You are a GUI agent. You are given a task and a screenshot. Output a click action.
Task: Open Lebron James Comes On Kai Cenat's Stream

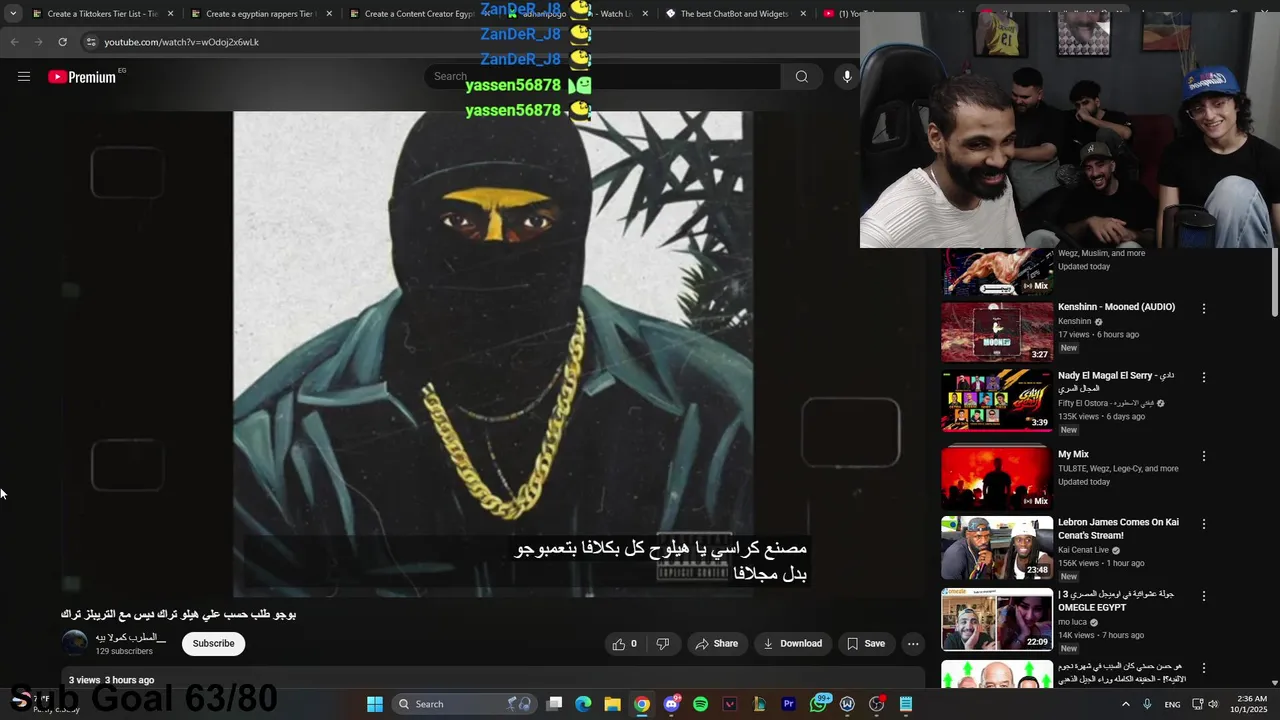click(x=1118, y=528)
